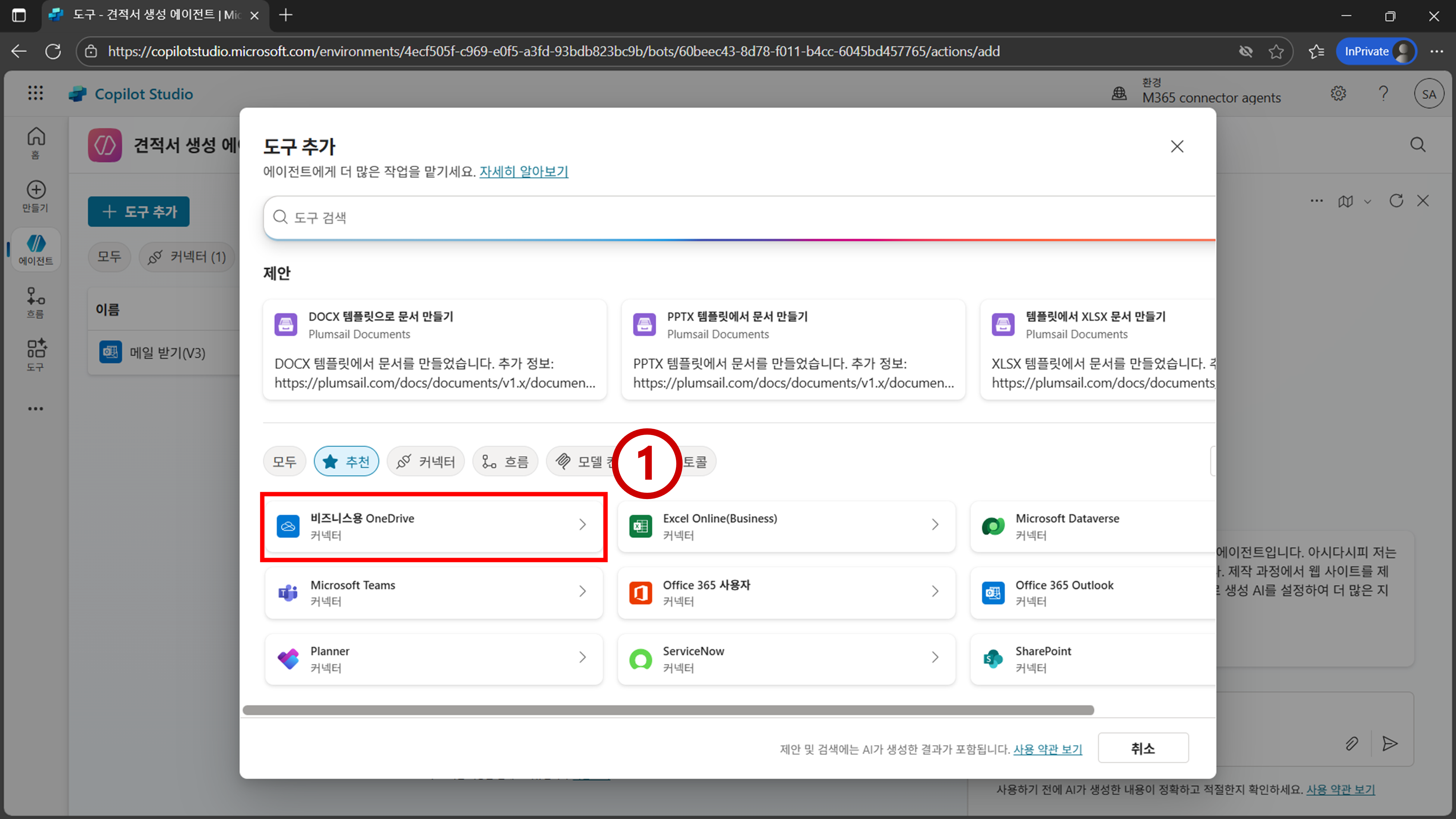Click the Office 365 Outlook icon
This screenshot has width=1456, height=819.
[x=993, y=592]
